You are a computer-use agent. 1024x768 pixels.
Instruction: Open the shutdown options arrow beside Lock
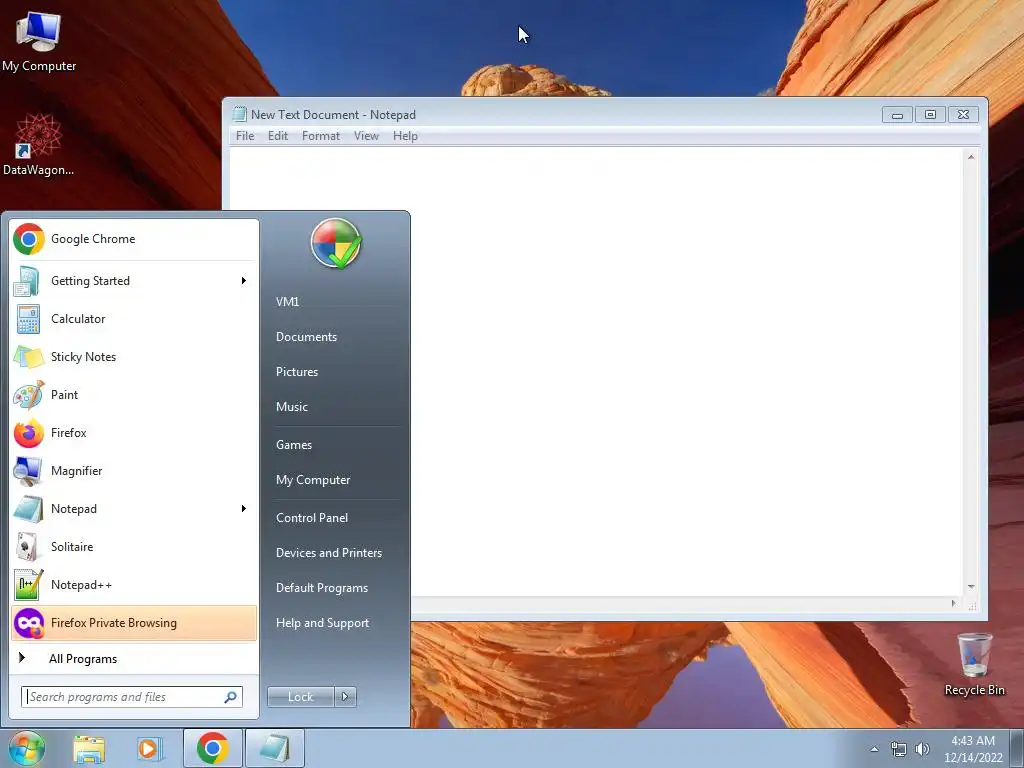tap(345, 697)
